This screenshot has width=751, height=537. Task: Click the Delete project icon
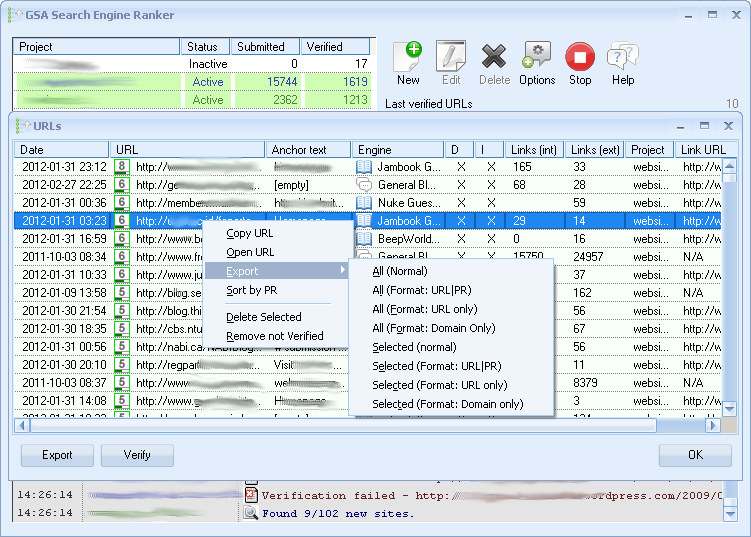click(494, 58)
